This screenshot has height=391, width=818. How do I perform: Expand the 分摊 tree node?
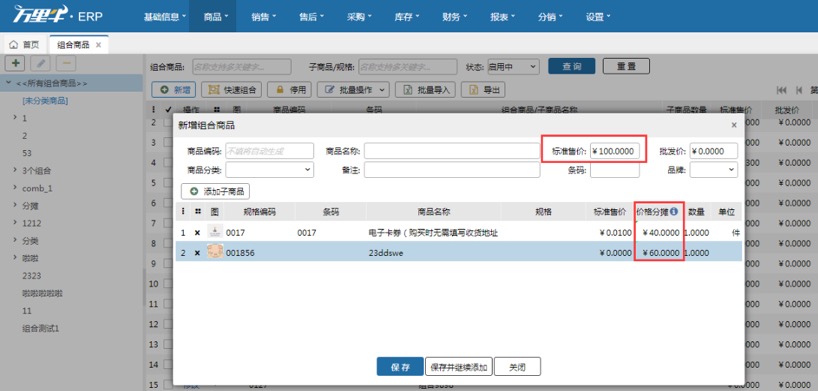15,206
